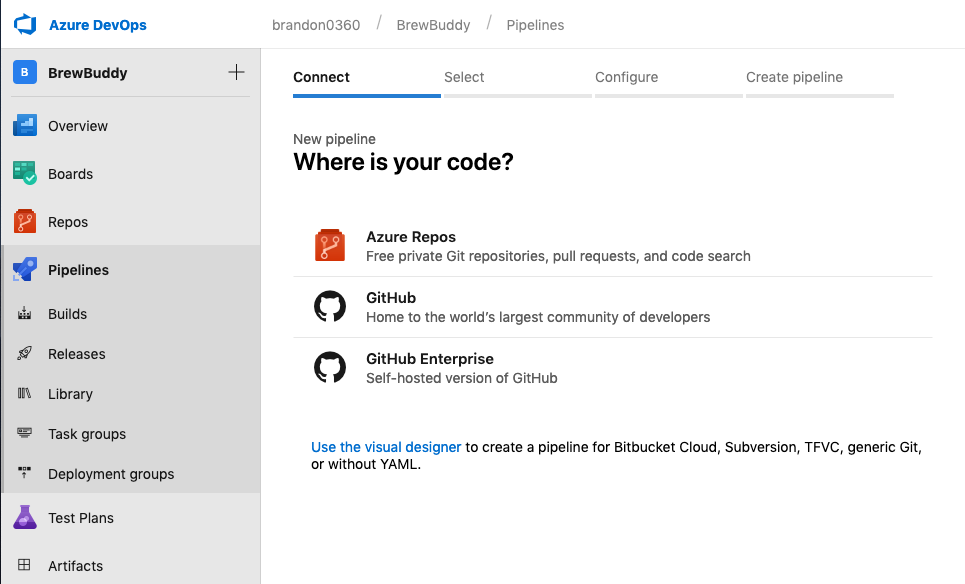Screen dimensions: 965x584
Task: Click the Boards sidebar icon
Action: tap(25, 174)
